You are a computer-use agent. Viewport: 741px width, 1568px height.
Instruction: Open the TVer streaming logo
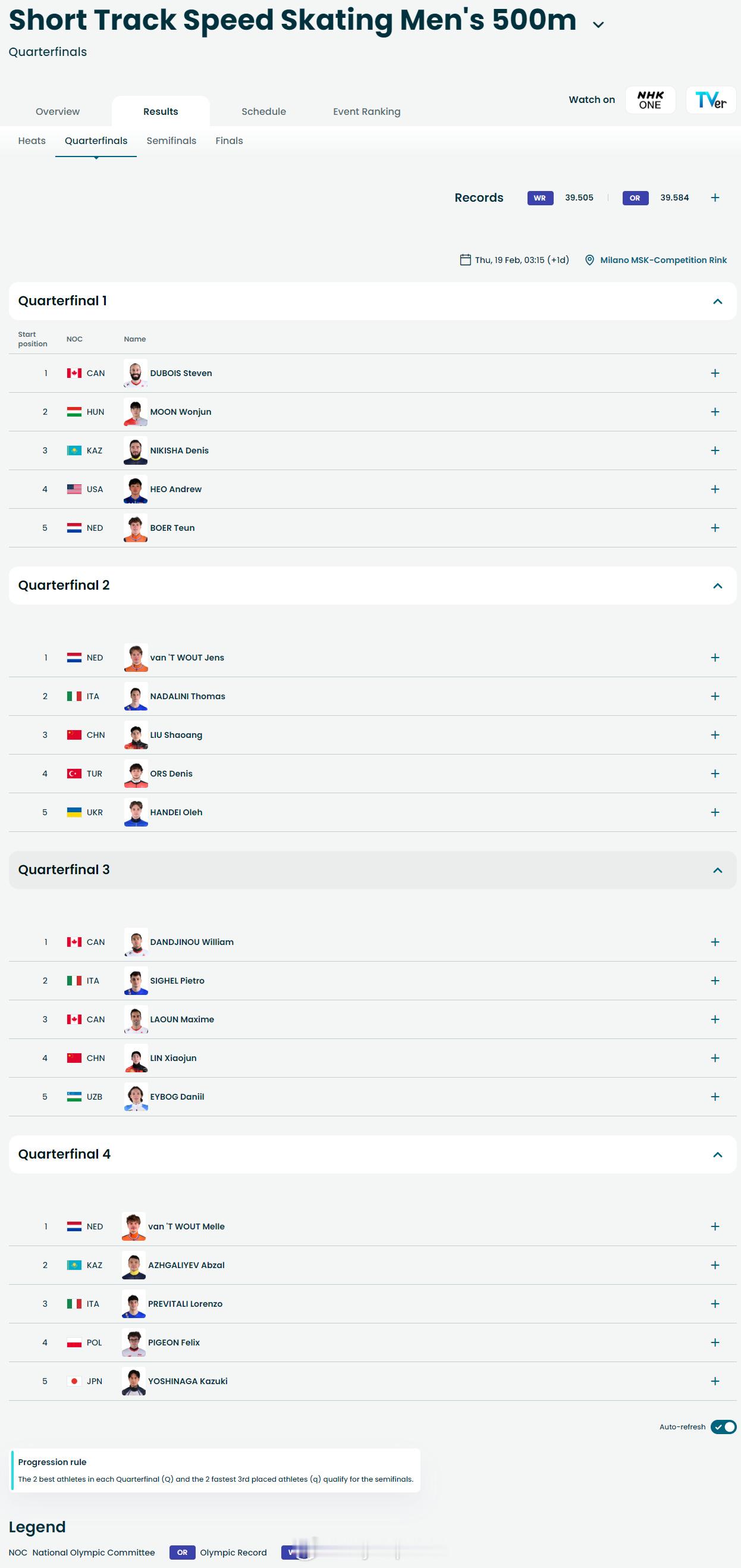(710, 100)
